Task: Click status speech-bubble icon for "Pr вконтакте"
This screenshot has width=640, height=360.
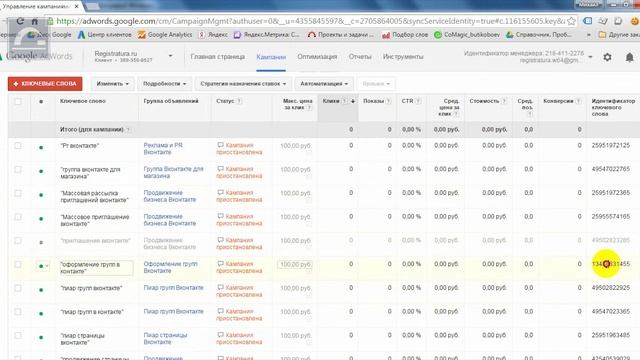Action: (220, 145)
